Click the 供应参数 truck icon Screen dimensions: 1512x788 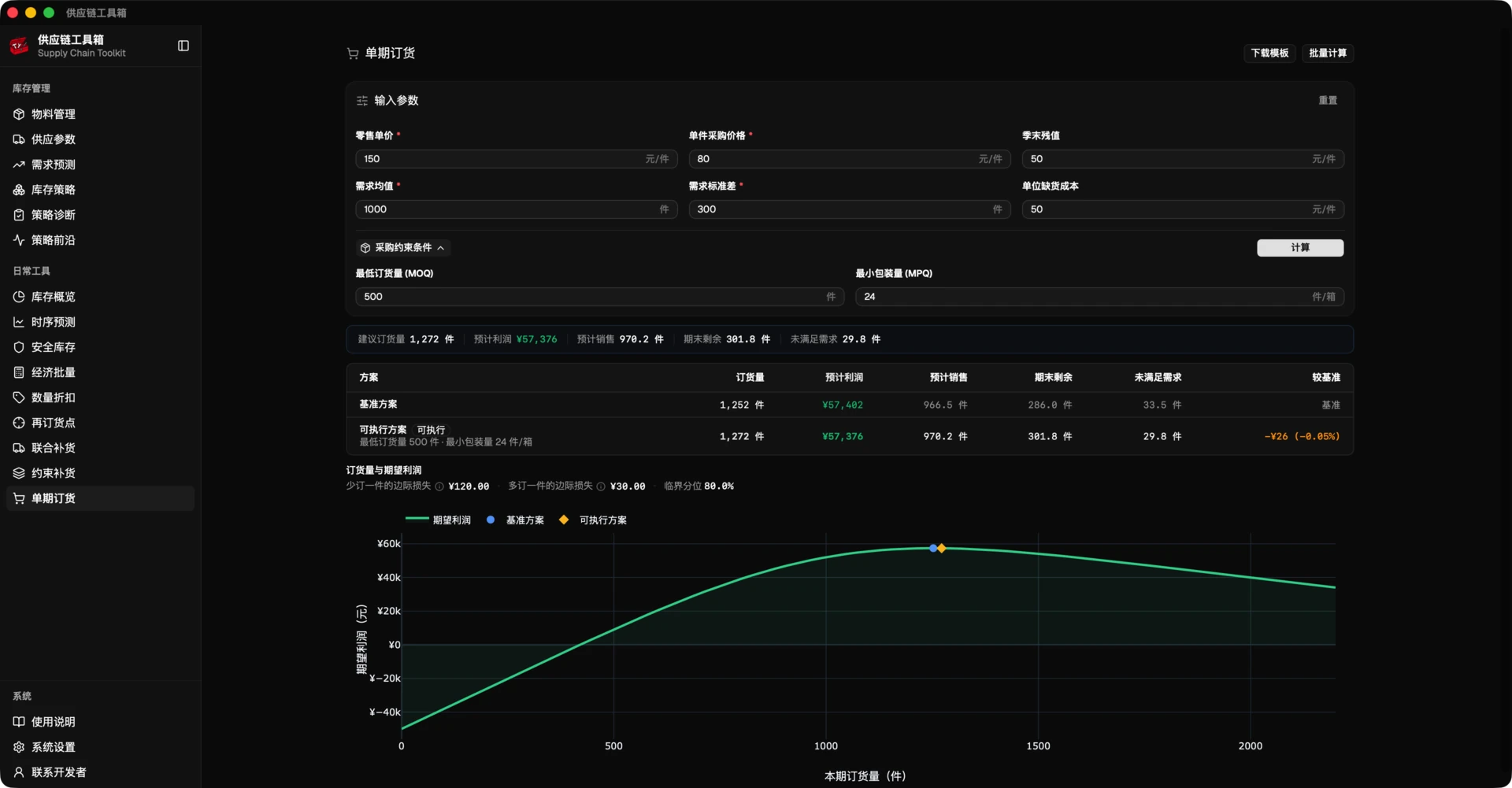19,139
